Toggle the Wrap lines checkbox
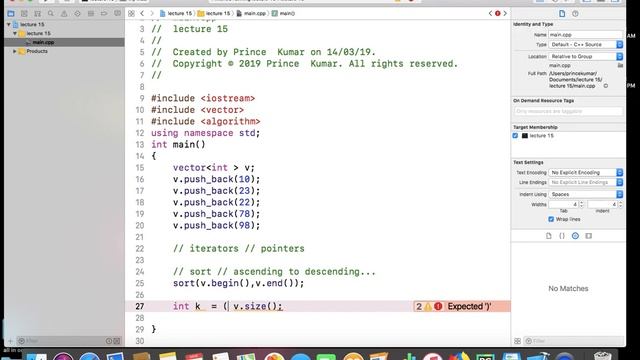Image resolution: width=640 pixels, height=360 pixels. [551, 219]
